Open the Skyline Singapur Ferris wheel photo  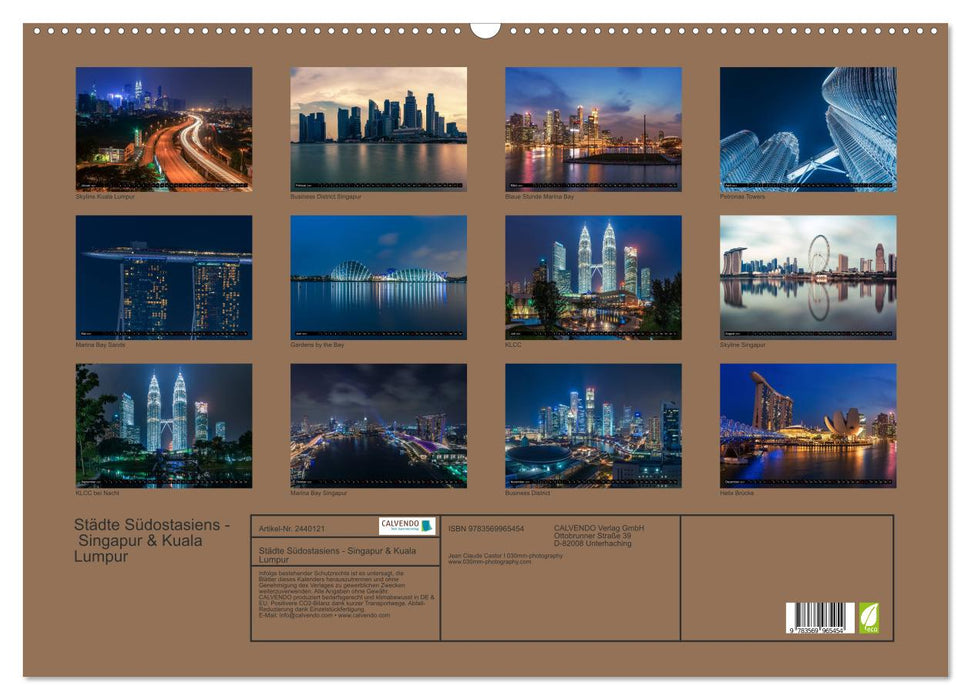[808, 278]
